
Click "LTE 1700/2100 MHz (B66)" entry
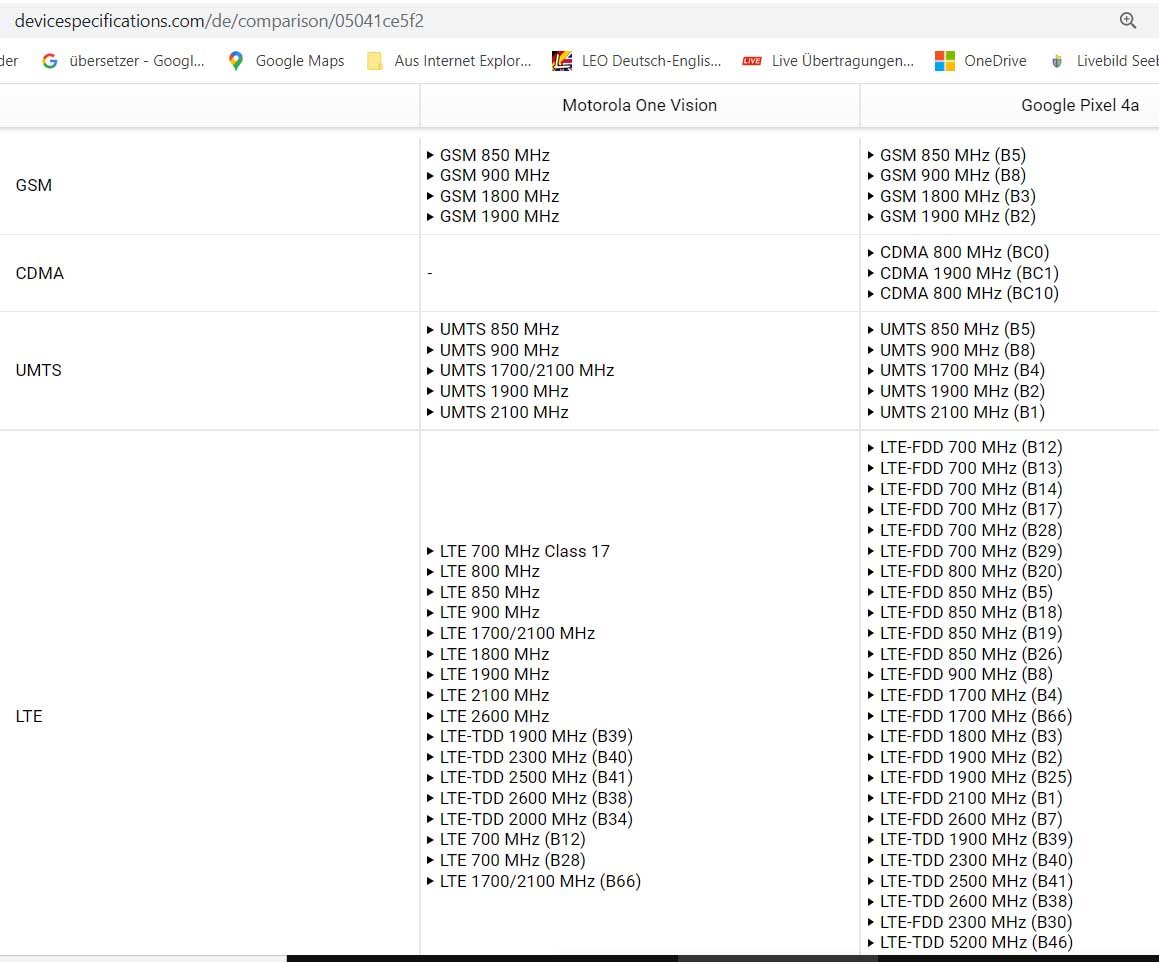click(540, 881)
